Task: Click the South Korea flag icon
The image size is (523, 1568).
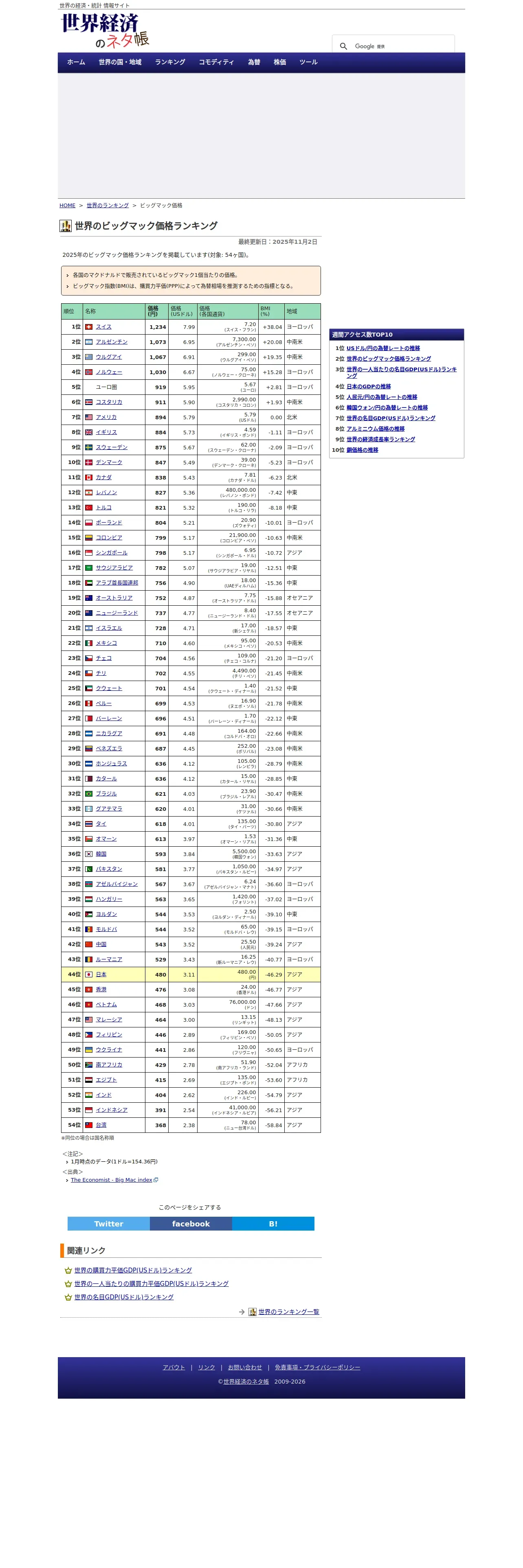Action: point(89,854)
